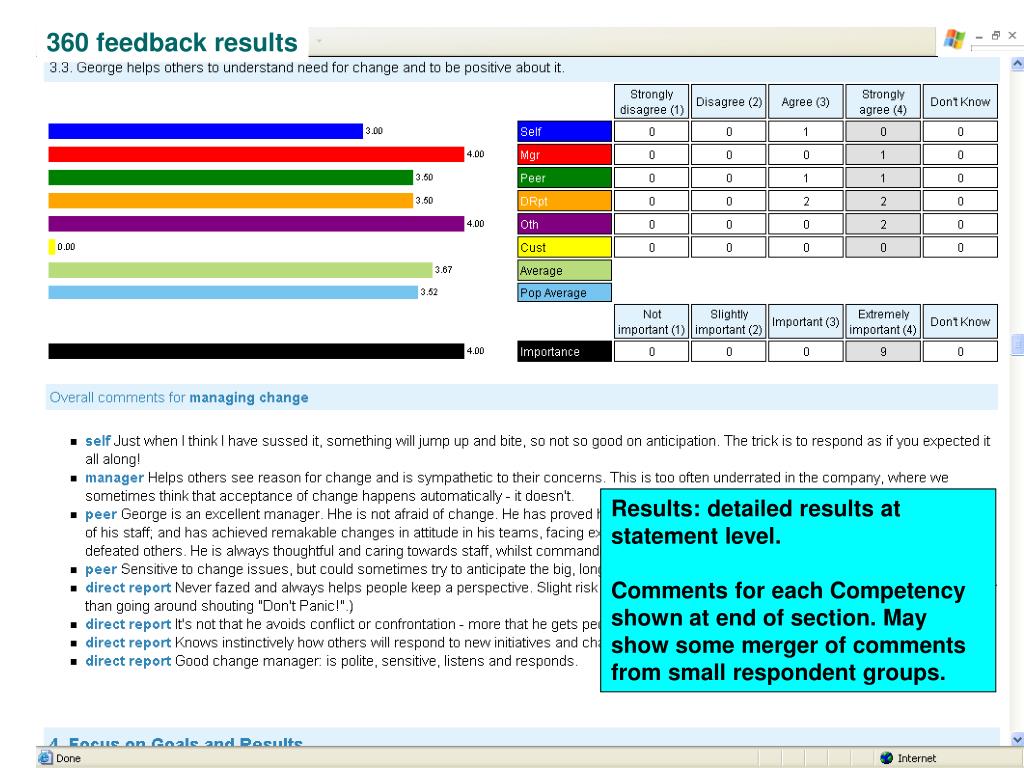Click the "Strongly disagree (1)" column header

[x=652, y=102]
